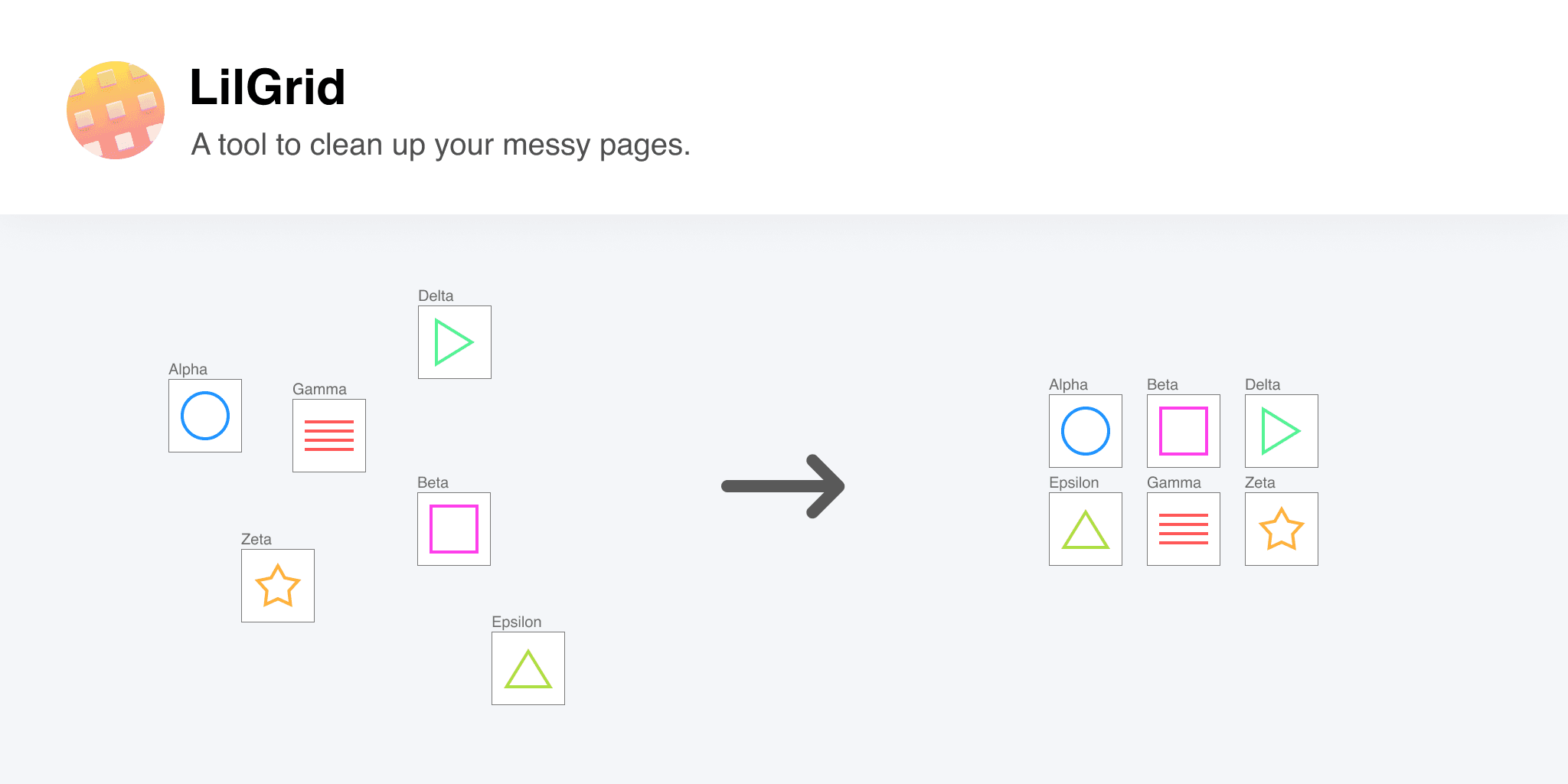Image resolution: width=1568 pixels, height=784 pixels.
Task: Click the large gray right-pointing arrow
Action: pos(783,486)
